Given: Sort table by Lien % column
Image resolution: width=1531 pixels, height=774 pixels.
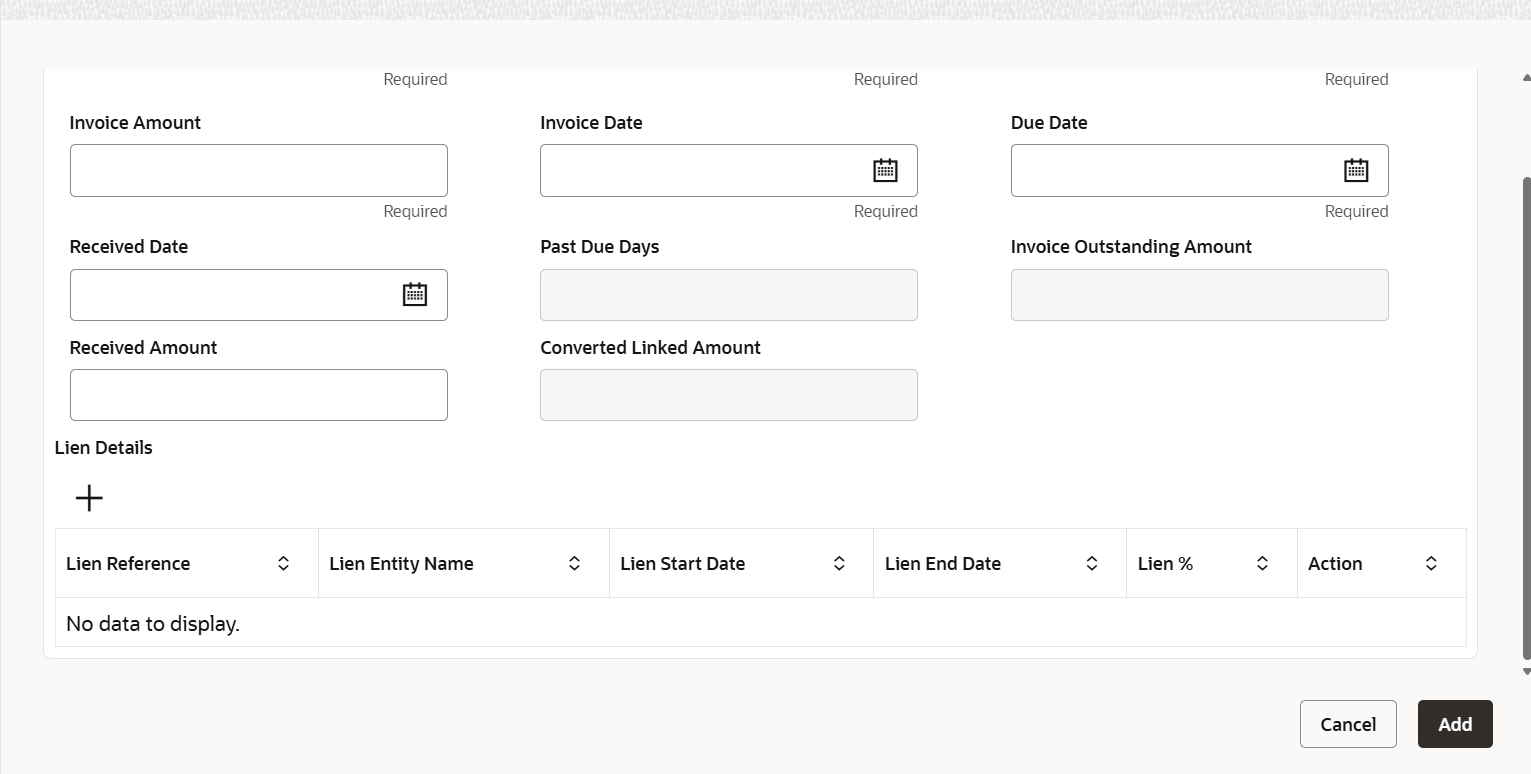Looking at the screenshot, I should point(1262,564).
